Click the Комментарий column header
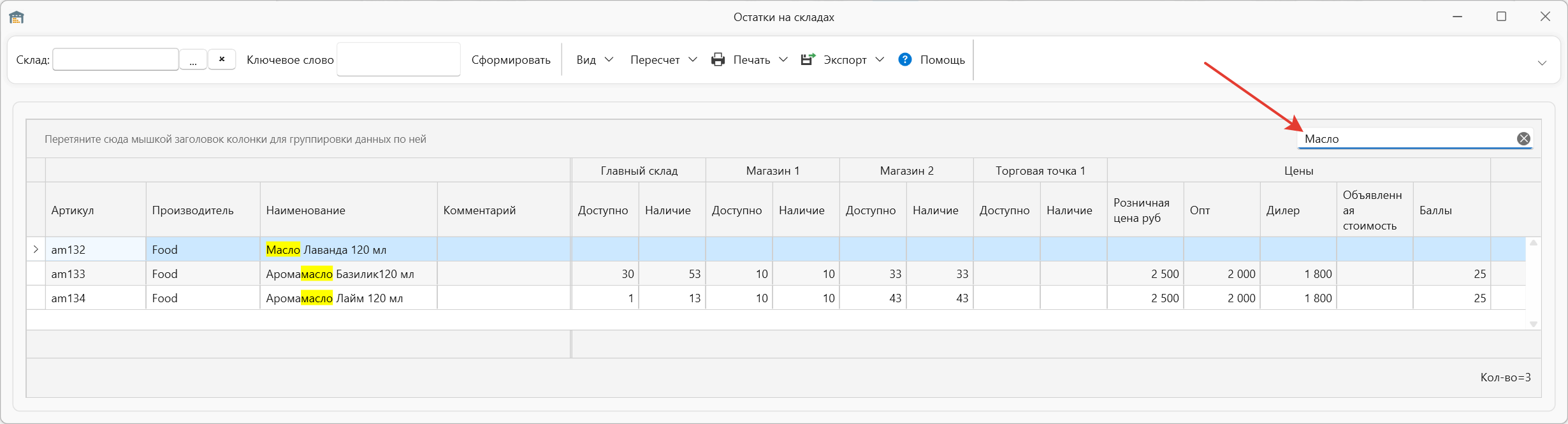1568x424 pixels. [x=504, y=210]
